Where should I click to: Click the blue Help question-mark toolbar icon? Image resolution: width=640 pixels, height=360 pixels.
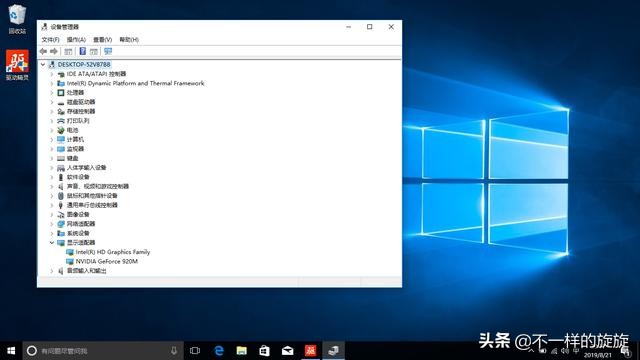pos(82,51)
